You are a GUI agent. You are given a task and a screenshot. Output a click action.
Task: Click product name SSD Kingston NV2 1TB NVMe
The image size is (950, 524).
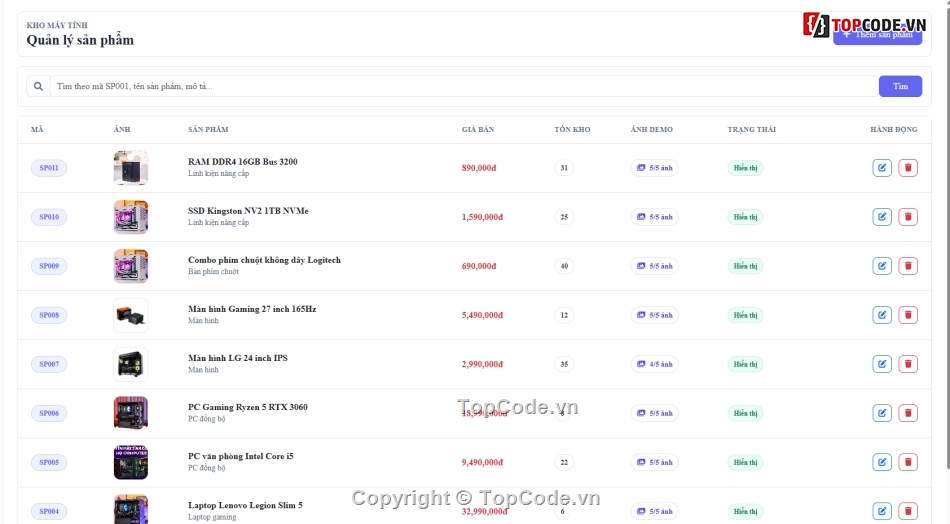click(248, 211)
